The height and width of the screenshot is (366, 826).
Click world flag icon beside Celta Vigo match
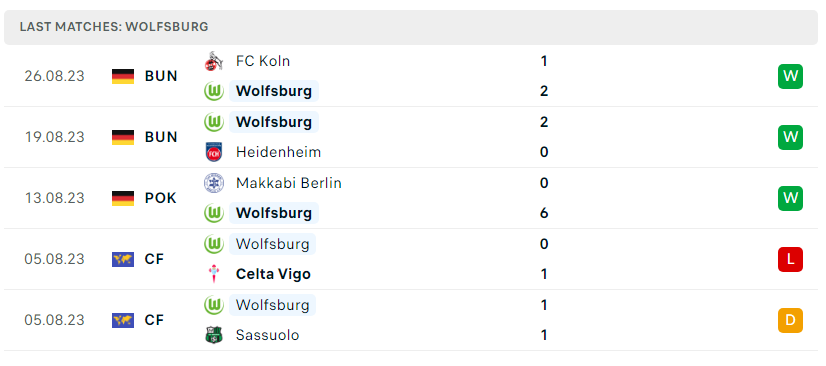[x=123, y=259]
